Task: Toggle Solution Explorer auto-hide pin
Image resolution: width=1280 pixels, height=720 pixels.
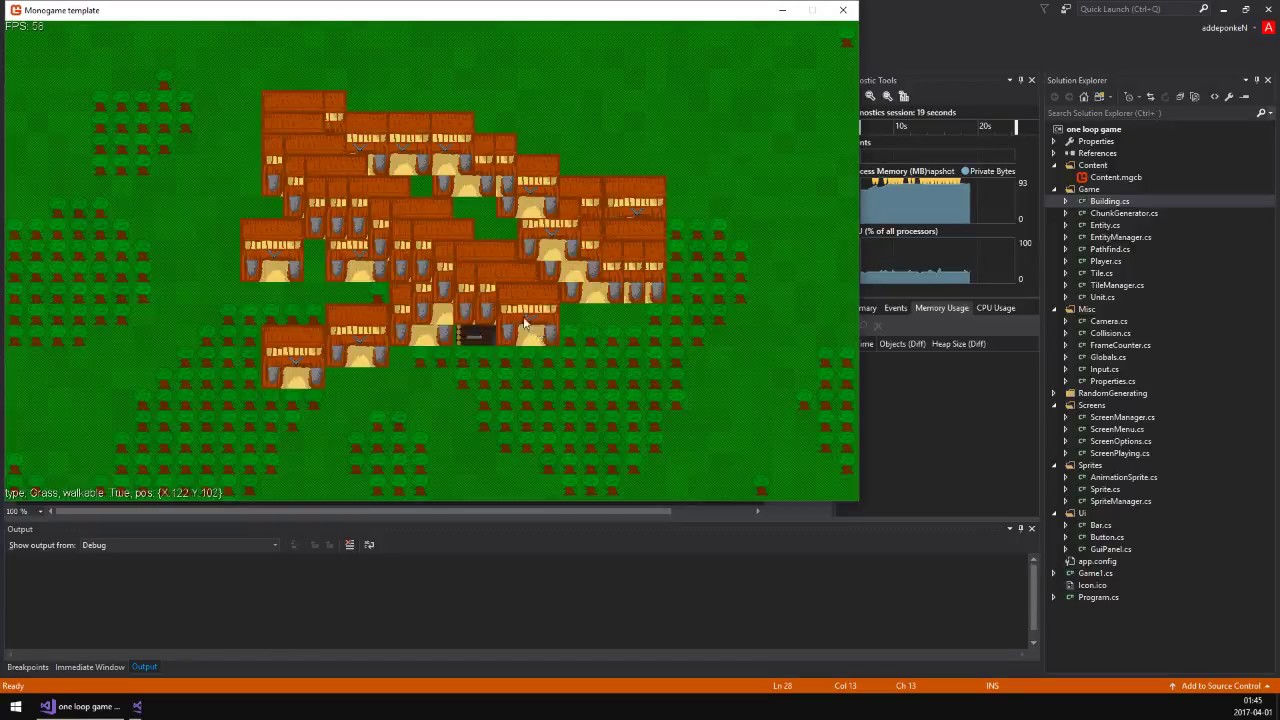Action: [x=1256, y=80]
